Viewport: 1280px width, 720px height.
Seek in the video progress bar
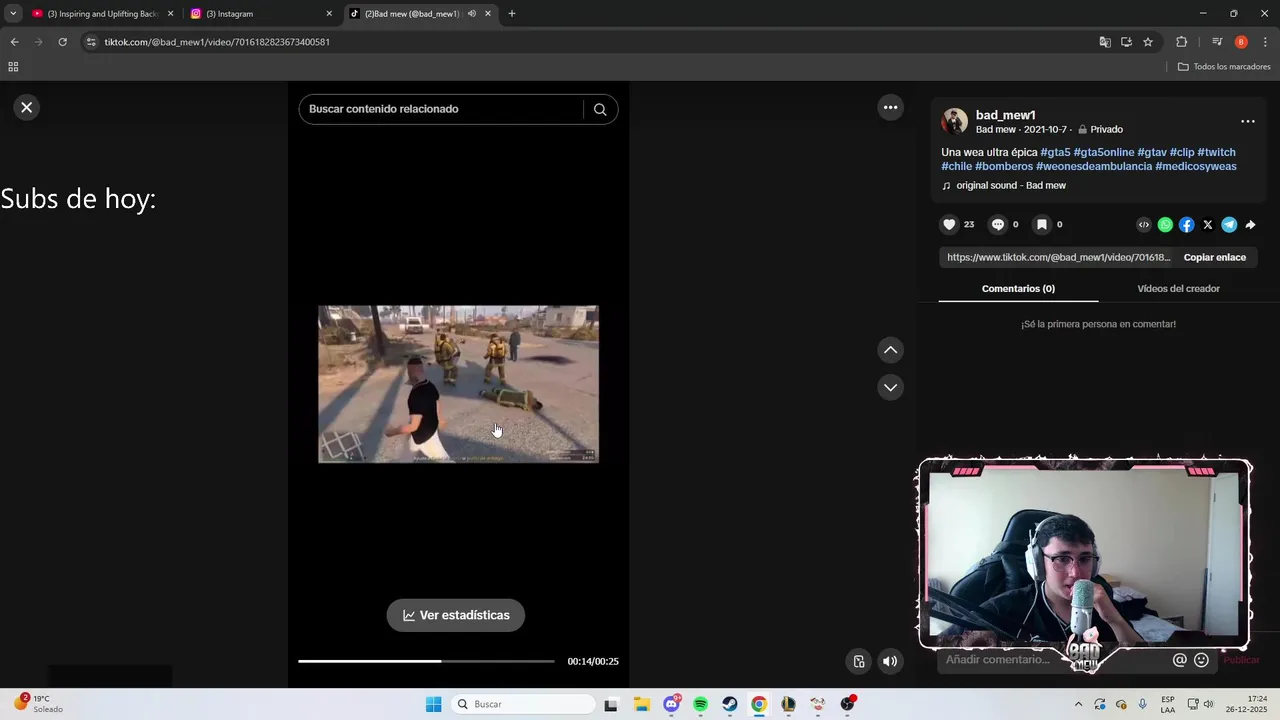(x=426, y=661)
